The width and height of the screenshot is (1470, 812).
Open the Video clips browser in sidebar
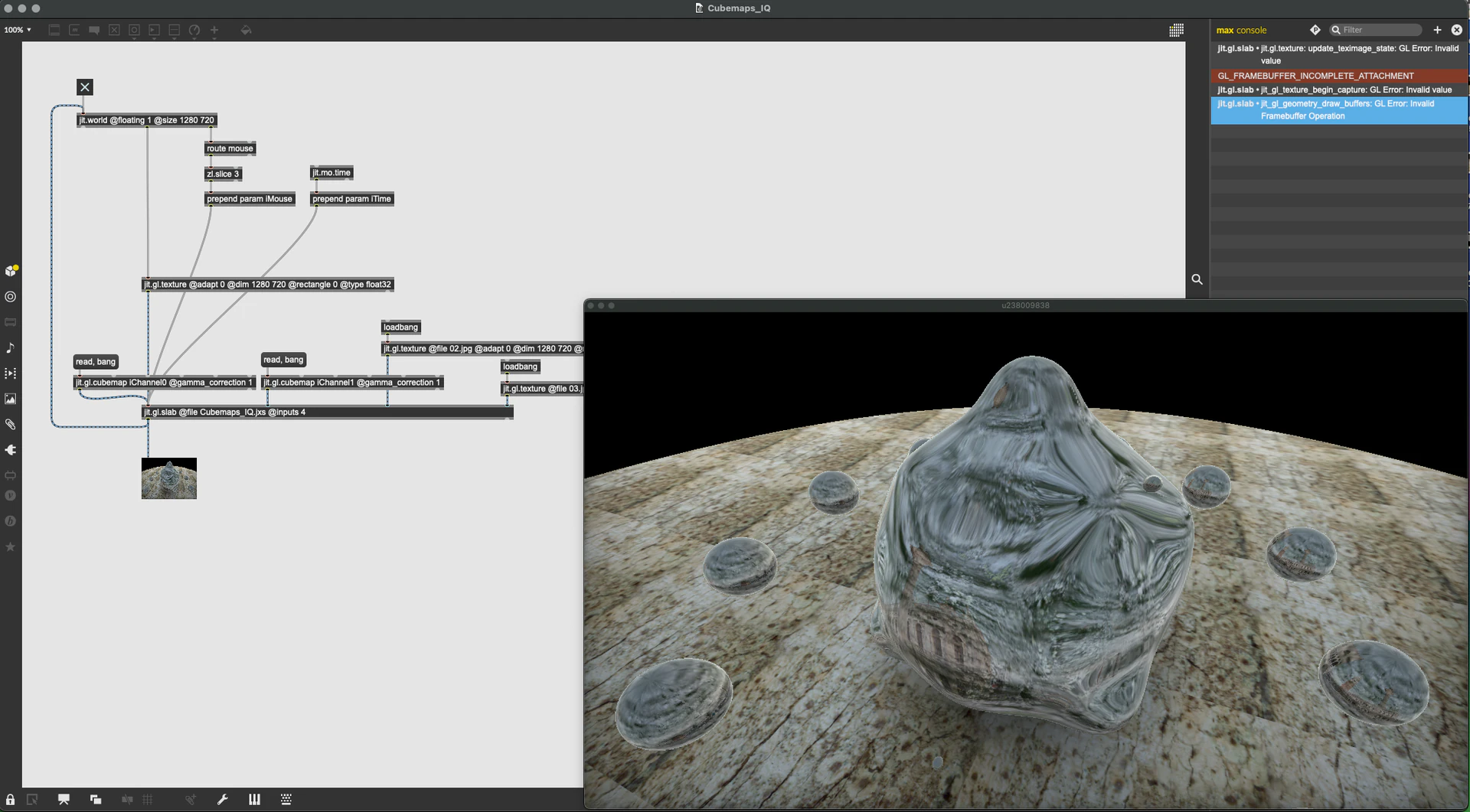tap(11, 373)
